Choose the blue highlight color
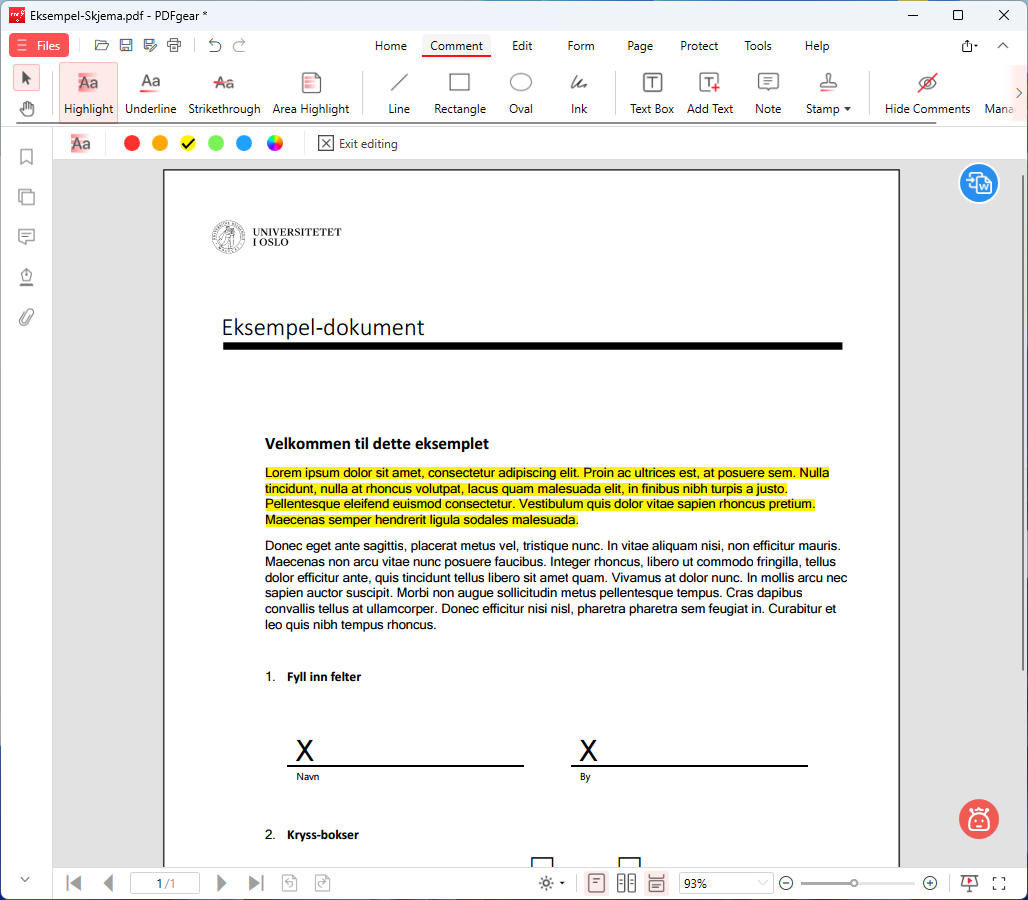The width and height of the screenshot is (1028, 900). (x=244, y=144)
